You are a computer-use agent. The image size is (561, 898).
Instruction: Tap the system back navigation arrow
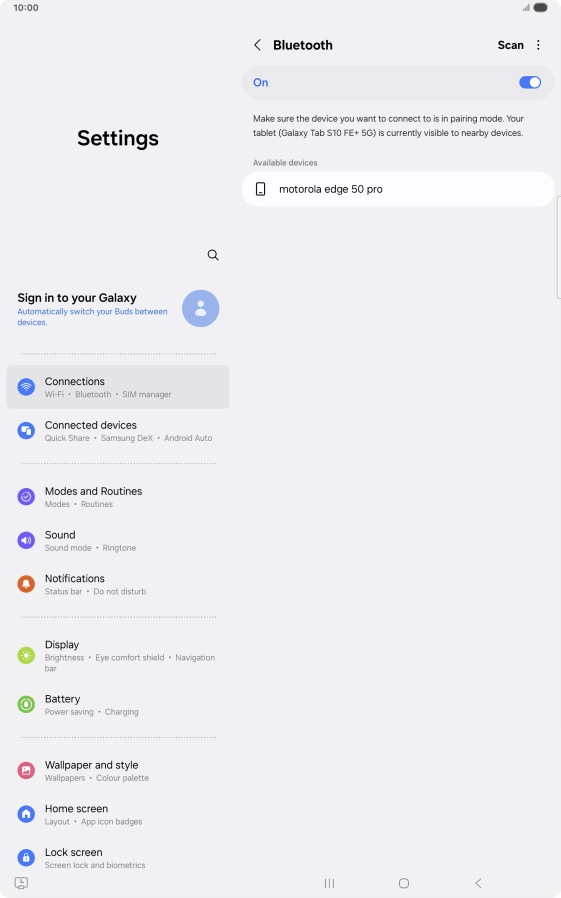pyautogui.click(x=479, y=883)
